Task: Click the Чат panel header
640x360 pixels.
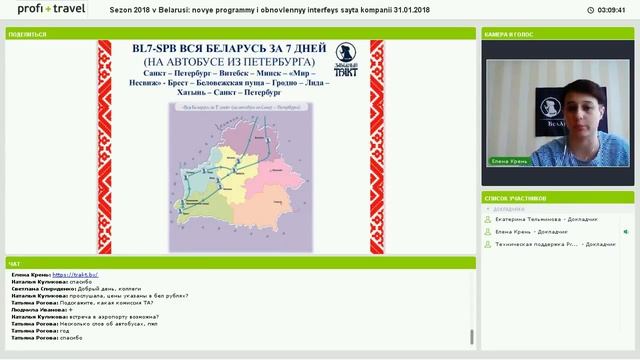Action: (240, 264)
